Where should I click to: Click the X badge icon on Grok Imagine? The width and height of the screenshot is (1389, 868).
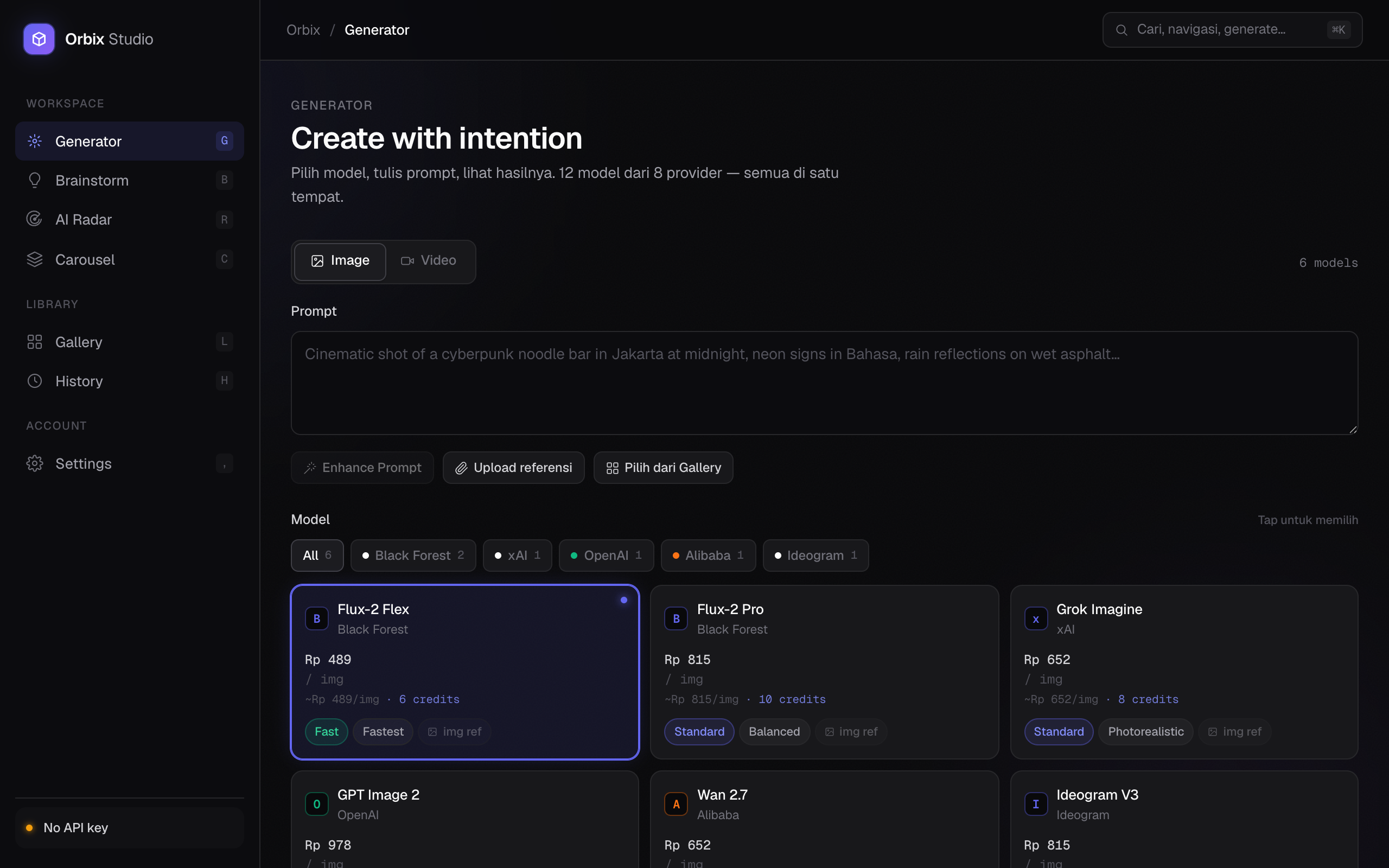(1036, 619)
